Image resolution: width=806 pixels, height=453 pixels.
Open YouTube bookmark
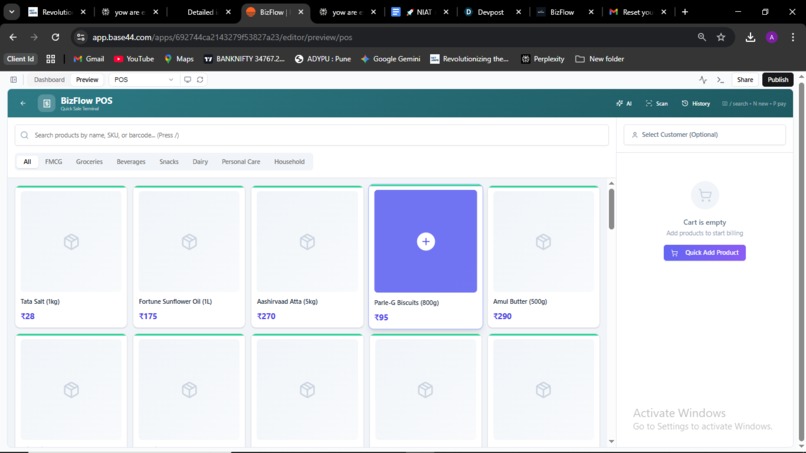pyautogui.click(x=134, y=59)
